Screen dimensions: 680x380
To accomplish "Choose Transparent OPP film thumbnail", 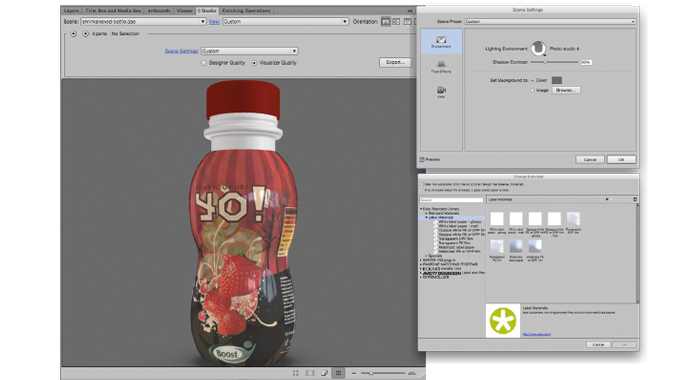I will tap(573, 219).
